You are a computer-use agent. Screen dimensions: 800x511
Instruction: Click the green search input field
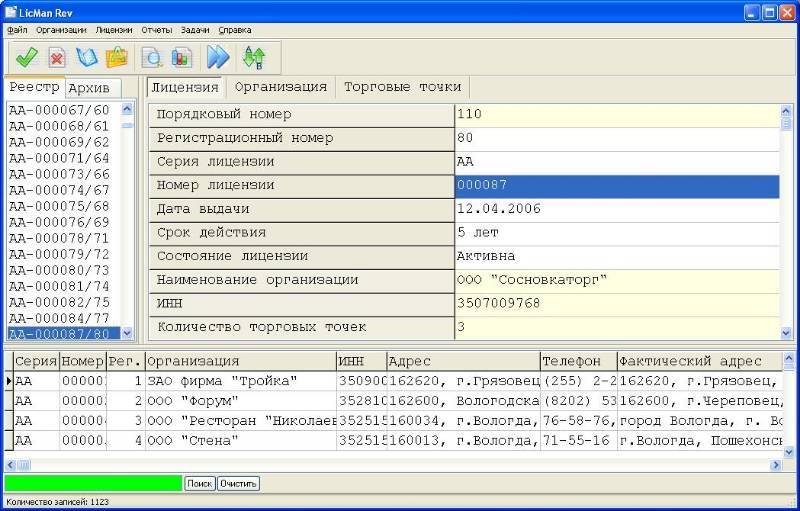click(93, 483)
